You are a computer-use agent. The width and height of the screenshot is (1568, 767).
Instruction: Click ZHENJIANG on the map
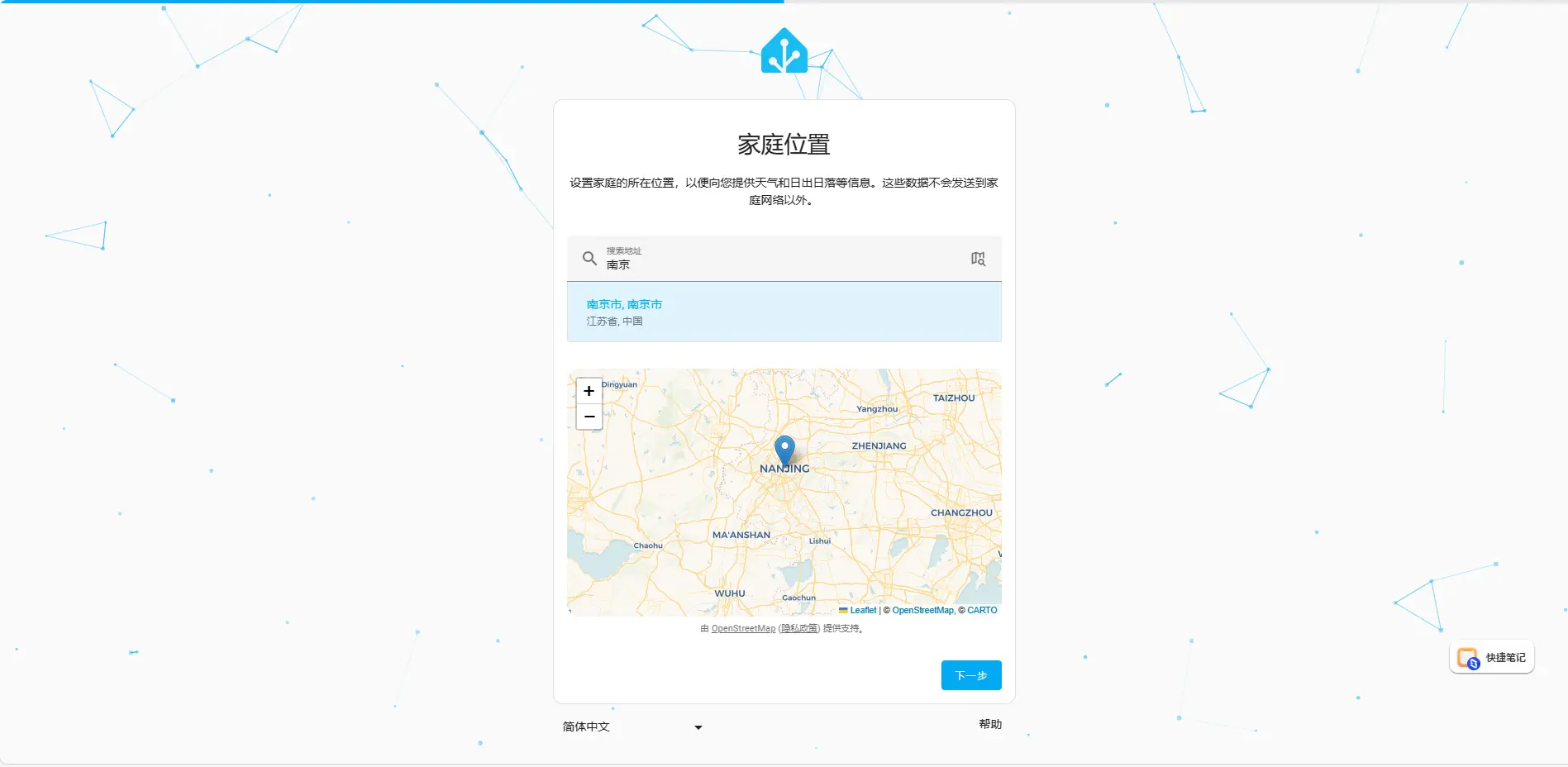[x=879, y=446]
